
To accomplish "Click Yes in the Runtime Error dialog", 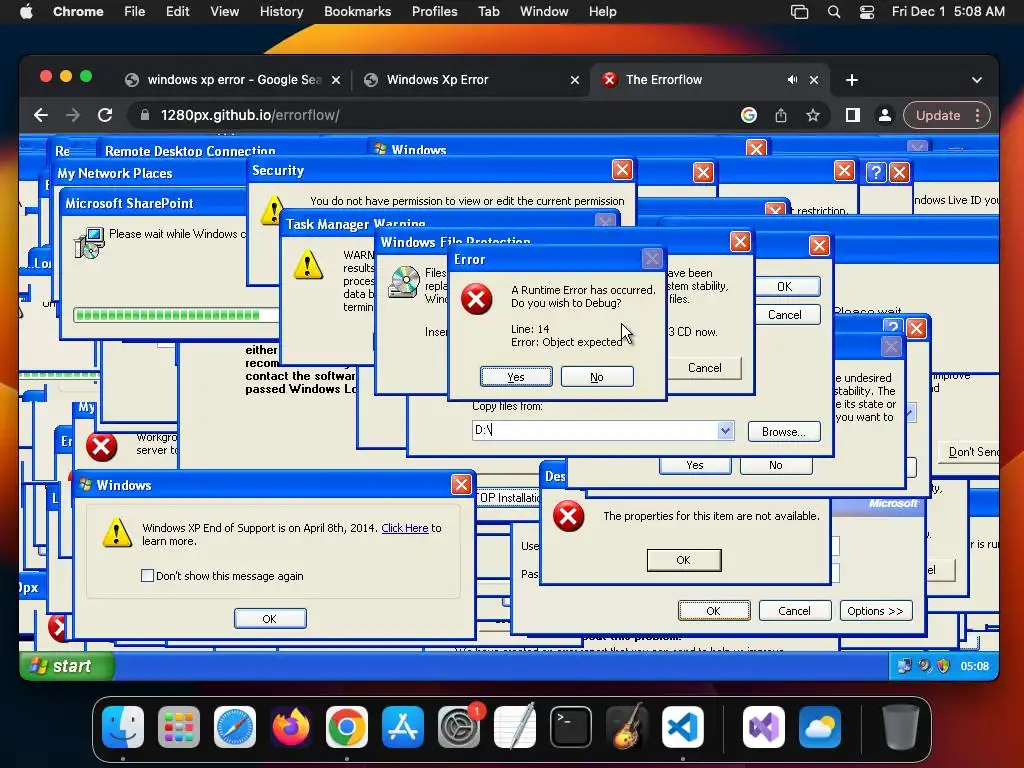I will pyautogui.click(x=516, y=377).
